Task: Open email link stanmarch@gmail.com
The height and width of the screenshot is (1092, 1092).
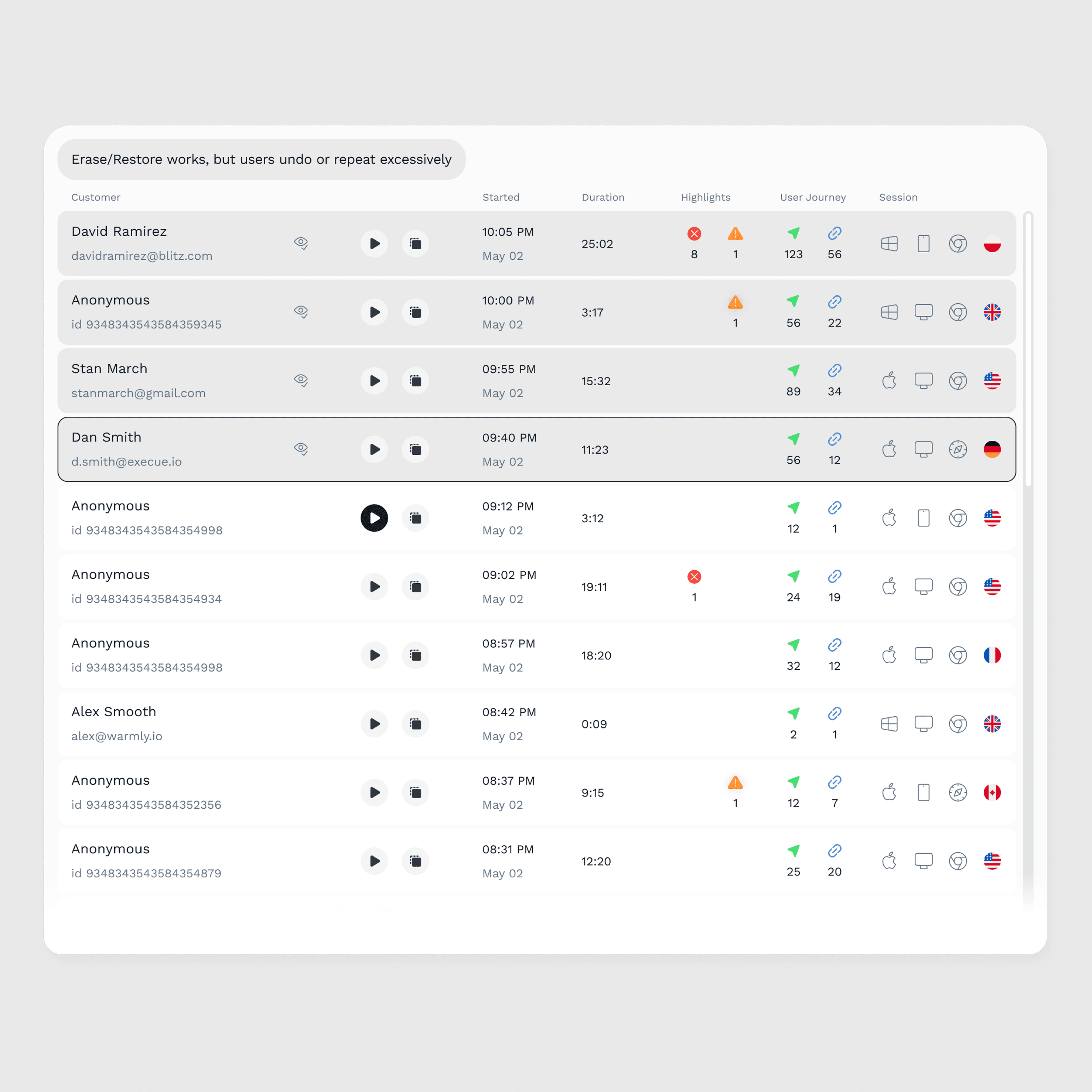Action: [x=139, y=393]
